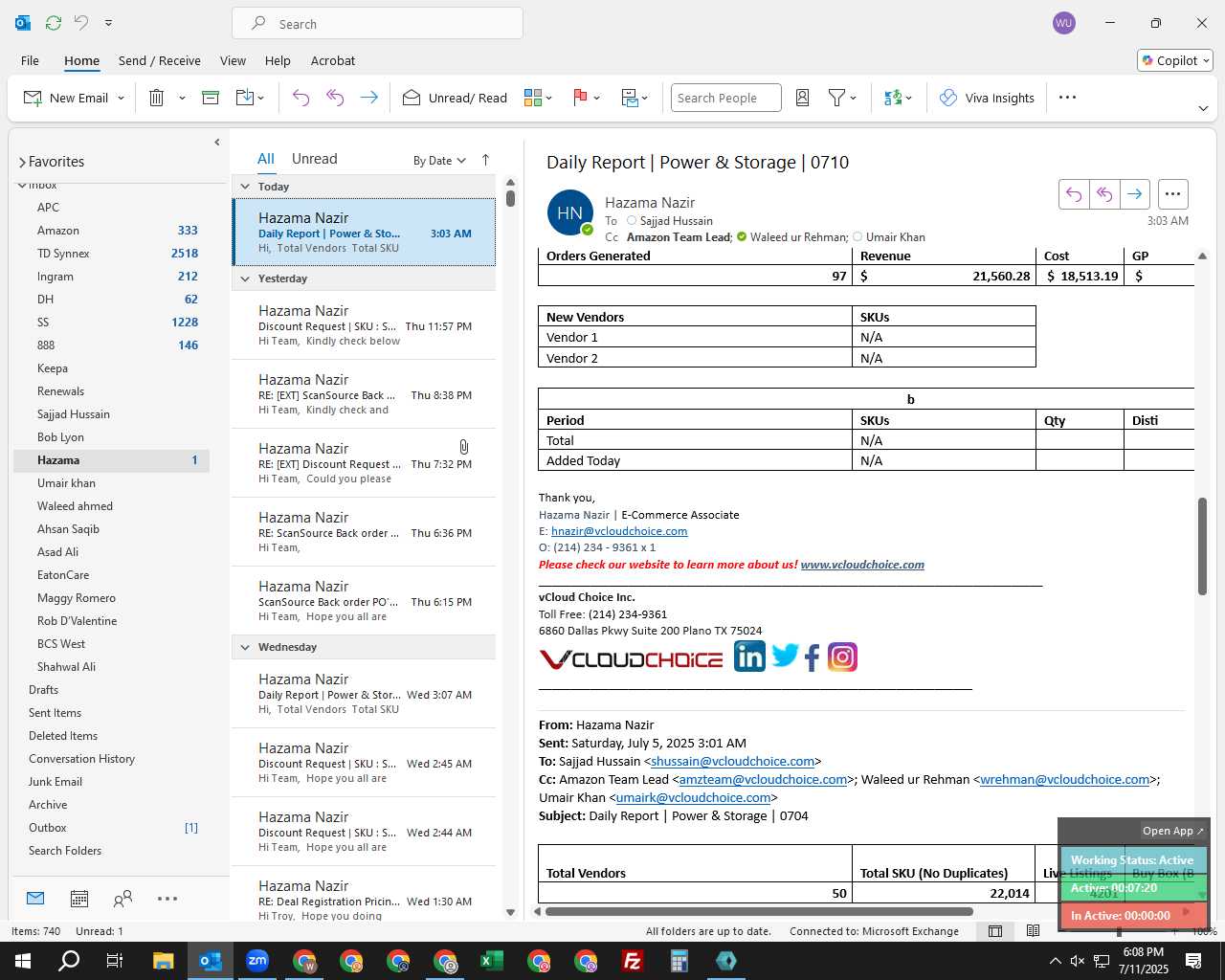1225x980 pixels.
Task: Expand the ribbon display options chevron
Action: (x=1203, y=108)
